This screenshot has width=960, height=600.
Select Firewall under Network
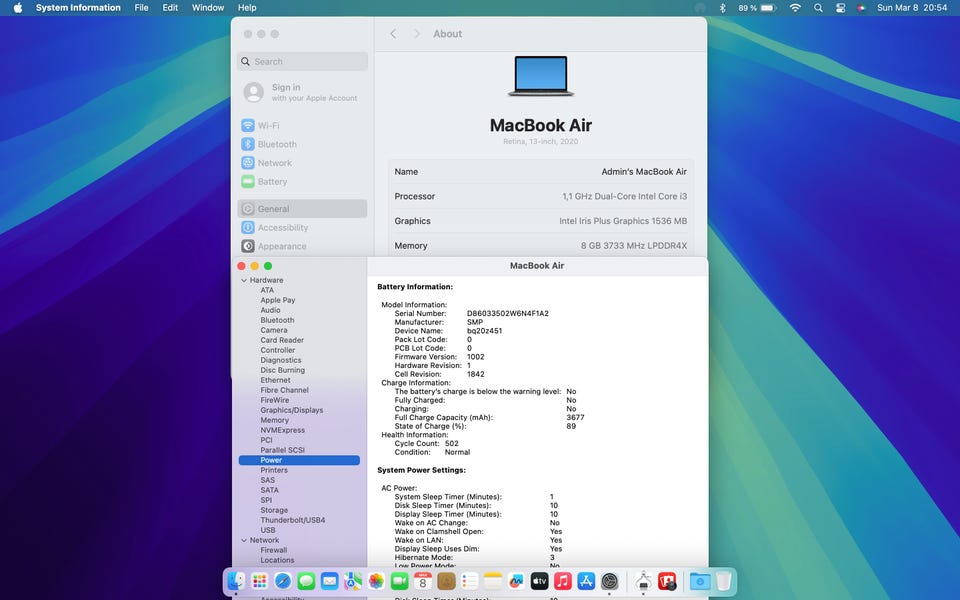coord(273,550)
